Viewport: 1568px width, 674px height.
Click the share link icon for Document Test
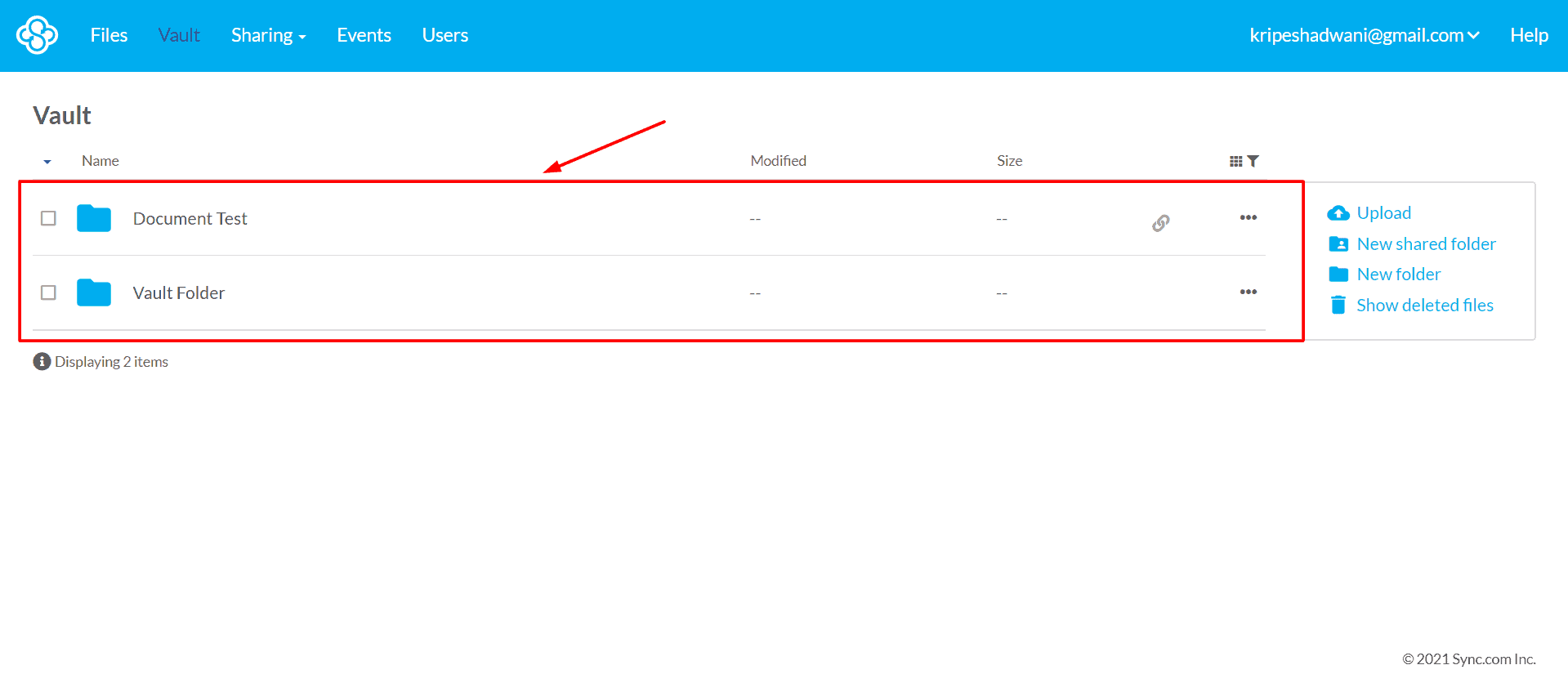point(1160,222)
